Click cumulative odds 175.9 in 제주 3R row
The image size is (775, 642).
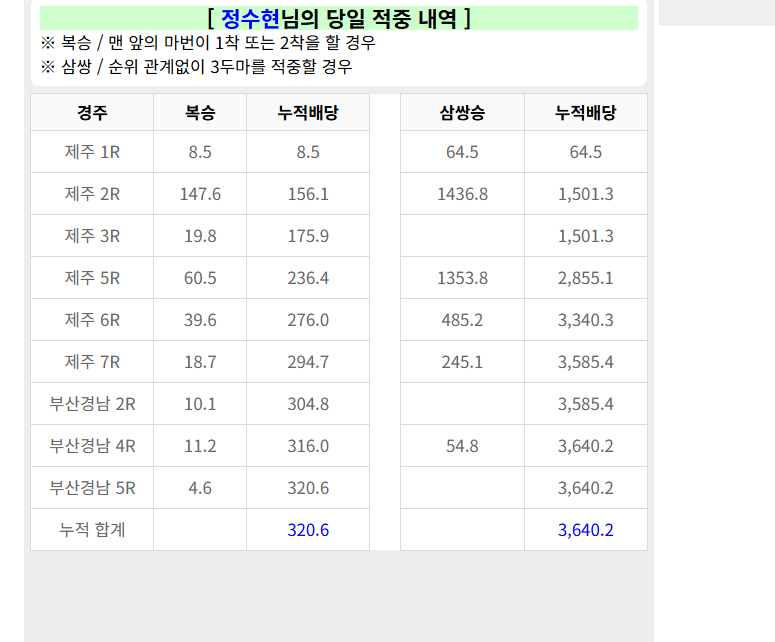[308, 236]
